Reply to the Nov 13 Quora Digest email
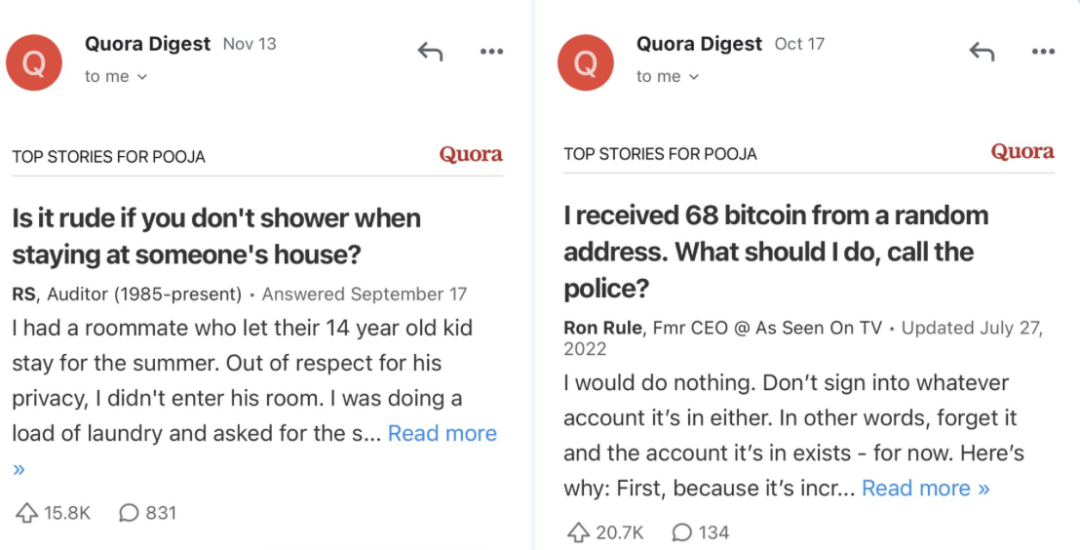Screen dimensions: 1080x550 (430, 52)
